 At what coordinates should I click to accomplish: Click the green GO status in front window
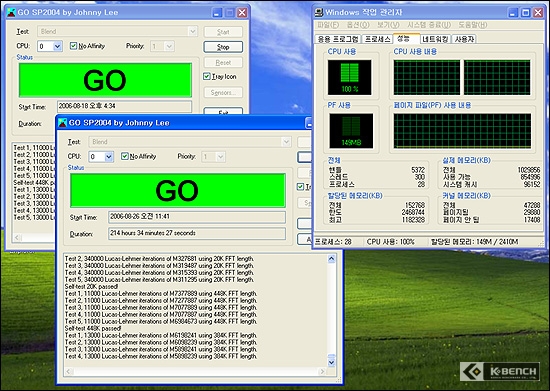click(x=178, y=190)
